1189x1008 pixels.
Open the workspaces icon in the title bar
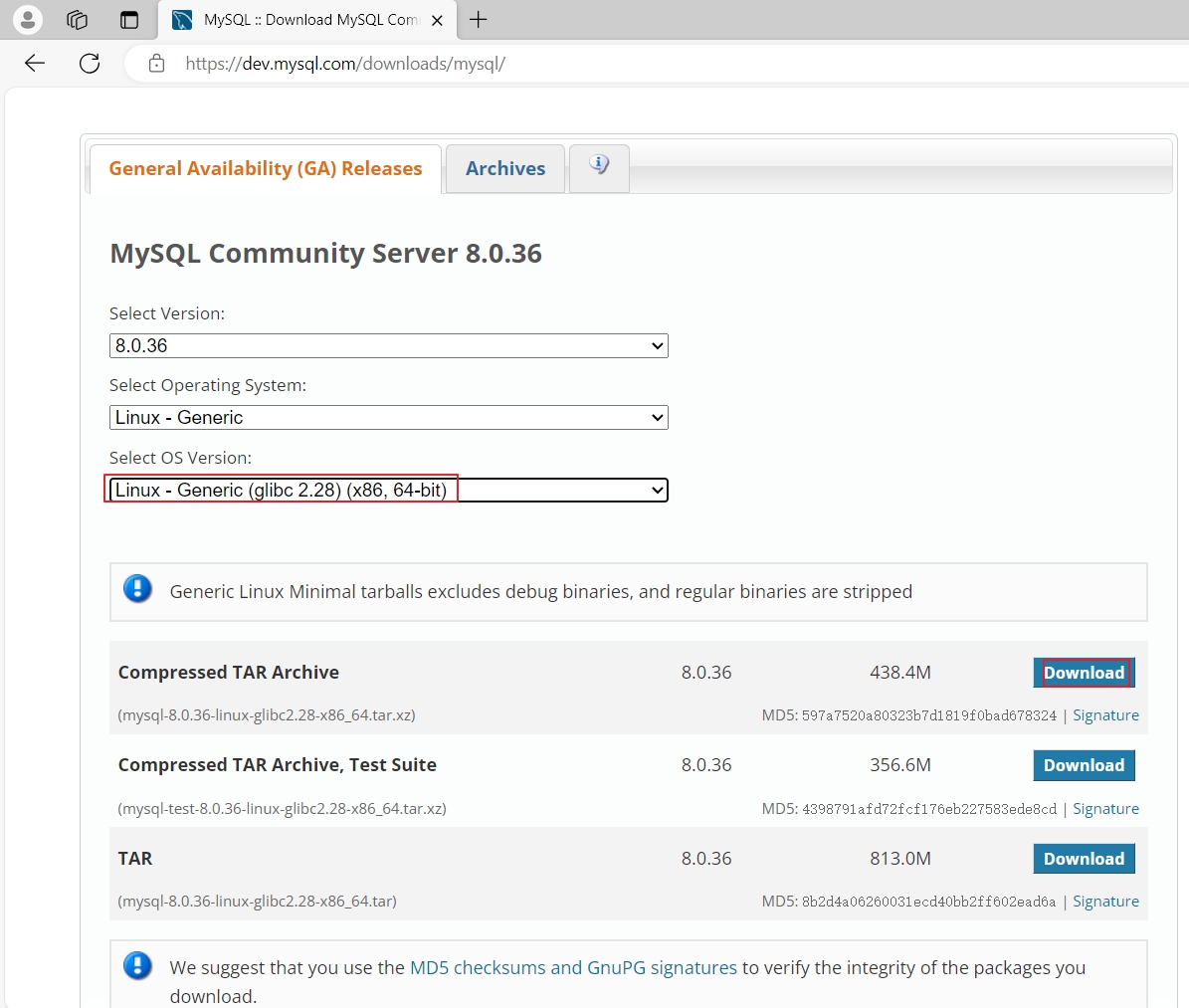78,20
